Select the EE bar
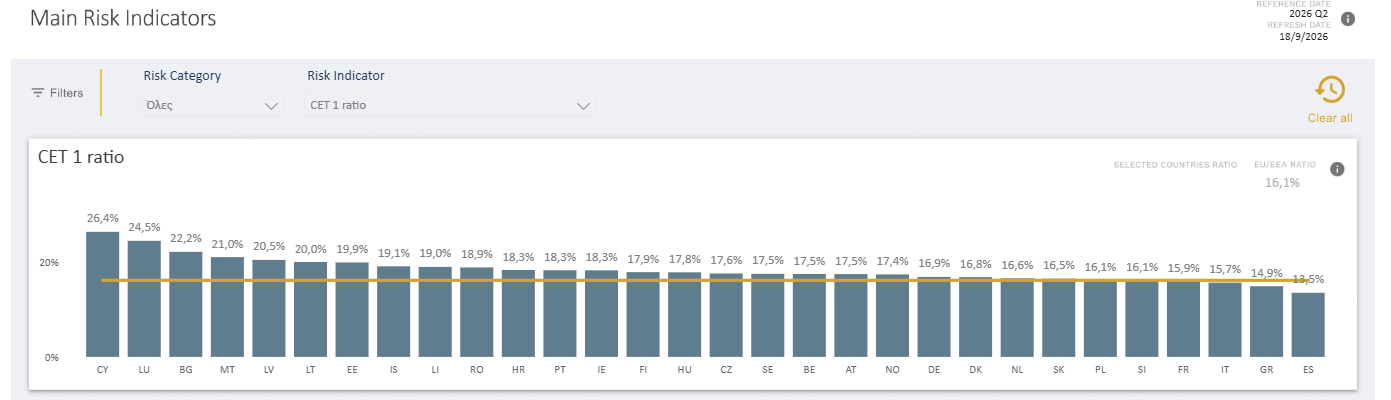1391x400 pixels. coord(352,310)
